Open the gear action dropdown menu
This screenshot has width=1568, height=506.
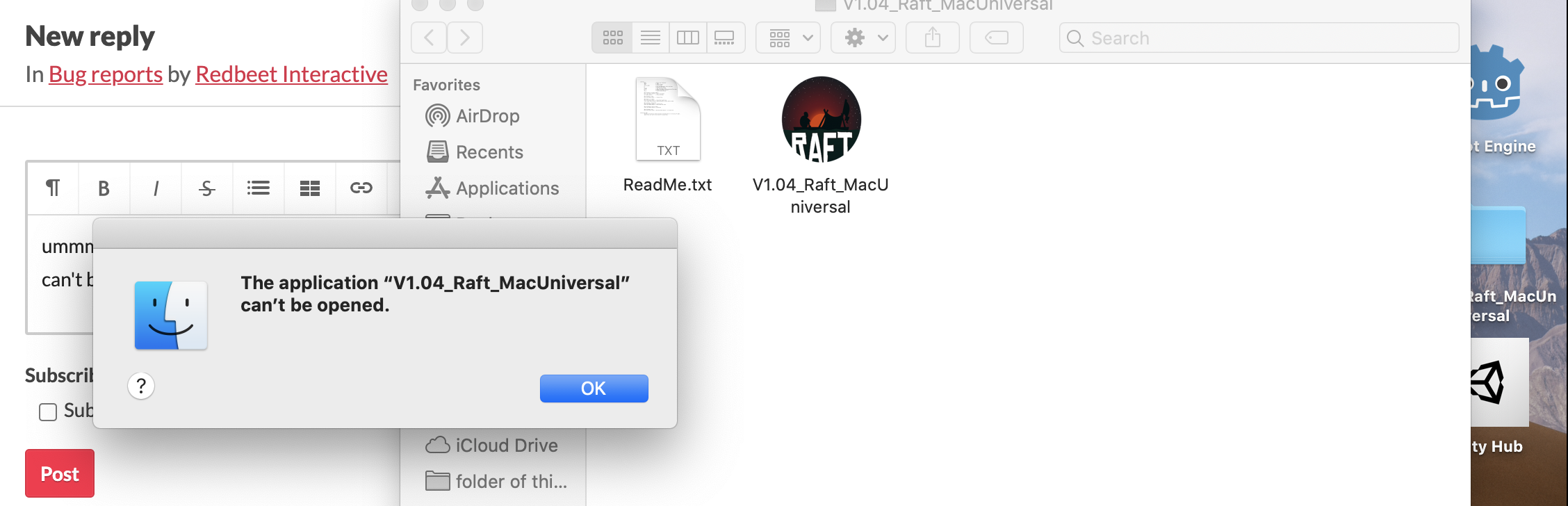point(863,38)
